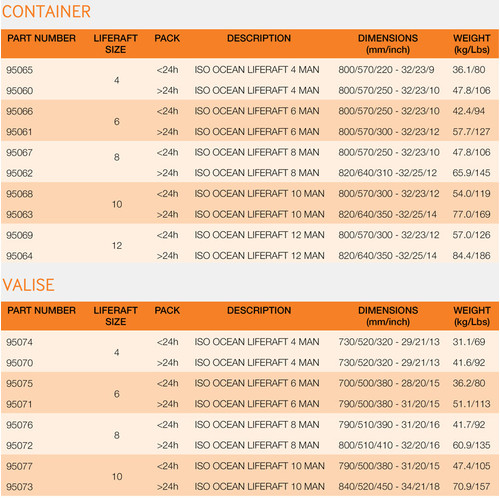Select part number 95071
This screenshot has width=500, height=500.
pyautogui.click(x=19, y=404)
